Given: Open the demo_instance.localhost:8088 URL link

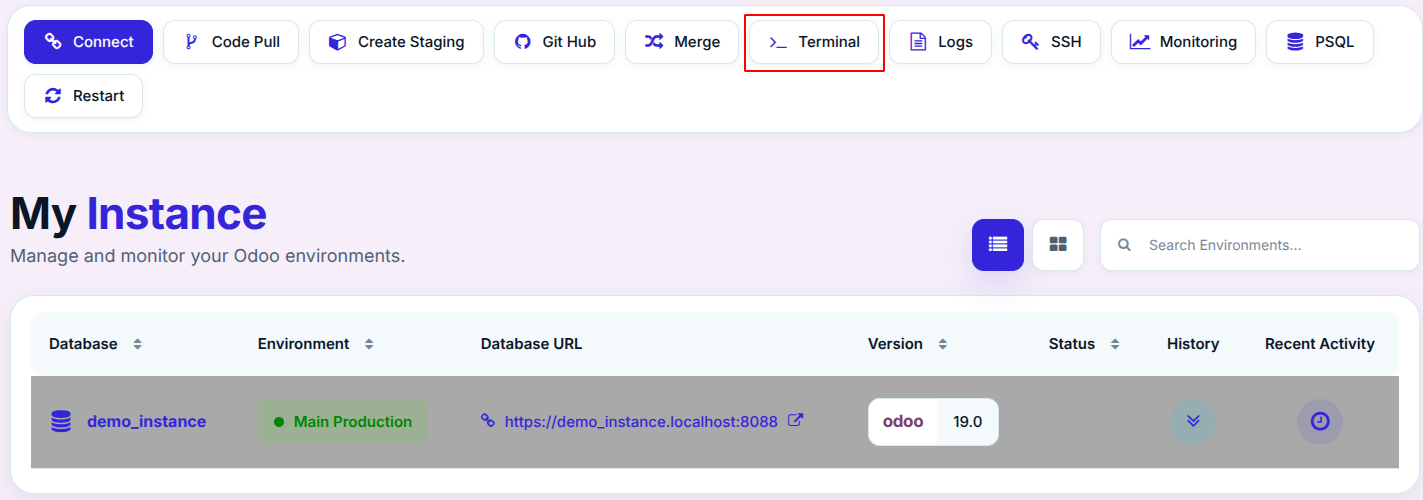Looking at the screenshot, I should (x=641, y=422).
